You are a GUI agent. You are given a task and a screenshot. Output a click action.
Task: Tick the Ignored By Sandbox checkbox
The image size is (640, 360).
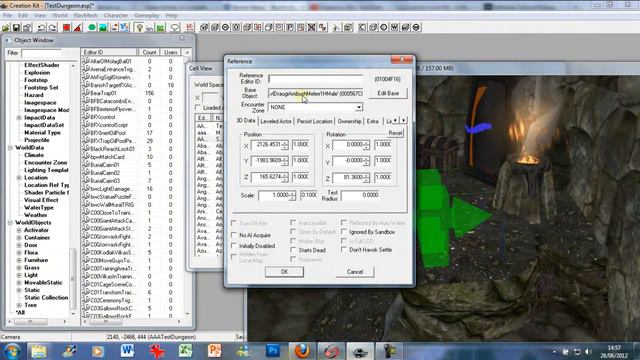click(x=344, y=232)
